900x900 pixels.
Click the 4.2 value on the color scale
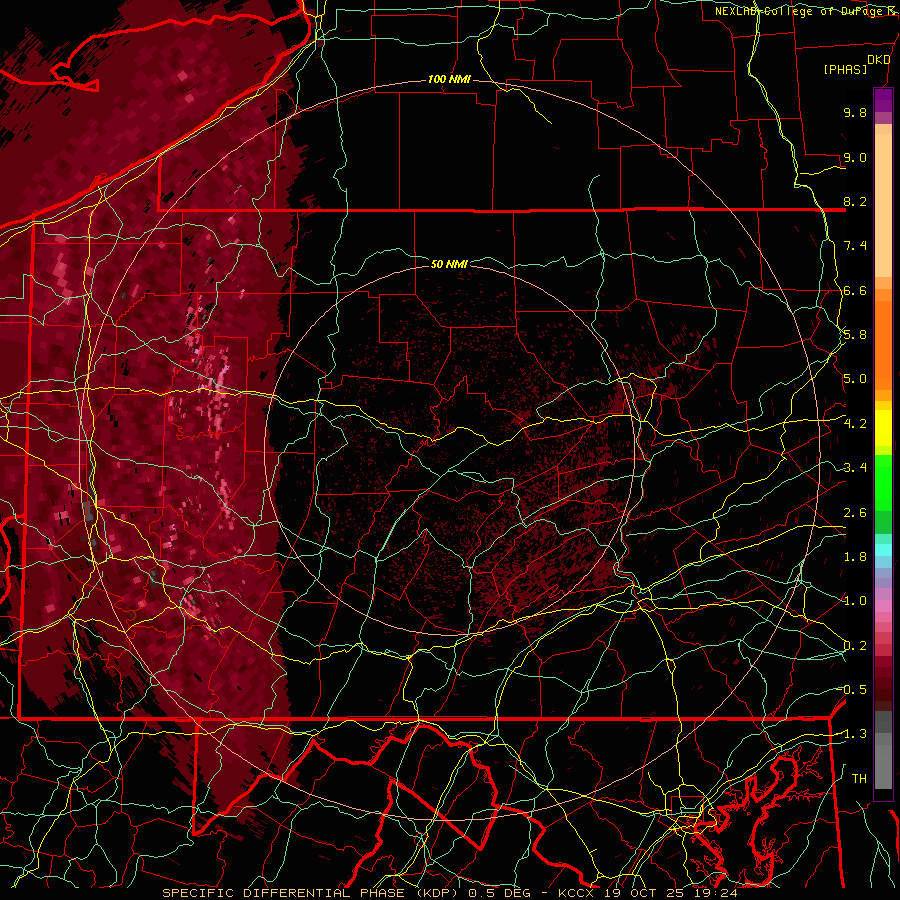coord(855,424)
